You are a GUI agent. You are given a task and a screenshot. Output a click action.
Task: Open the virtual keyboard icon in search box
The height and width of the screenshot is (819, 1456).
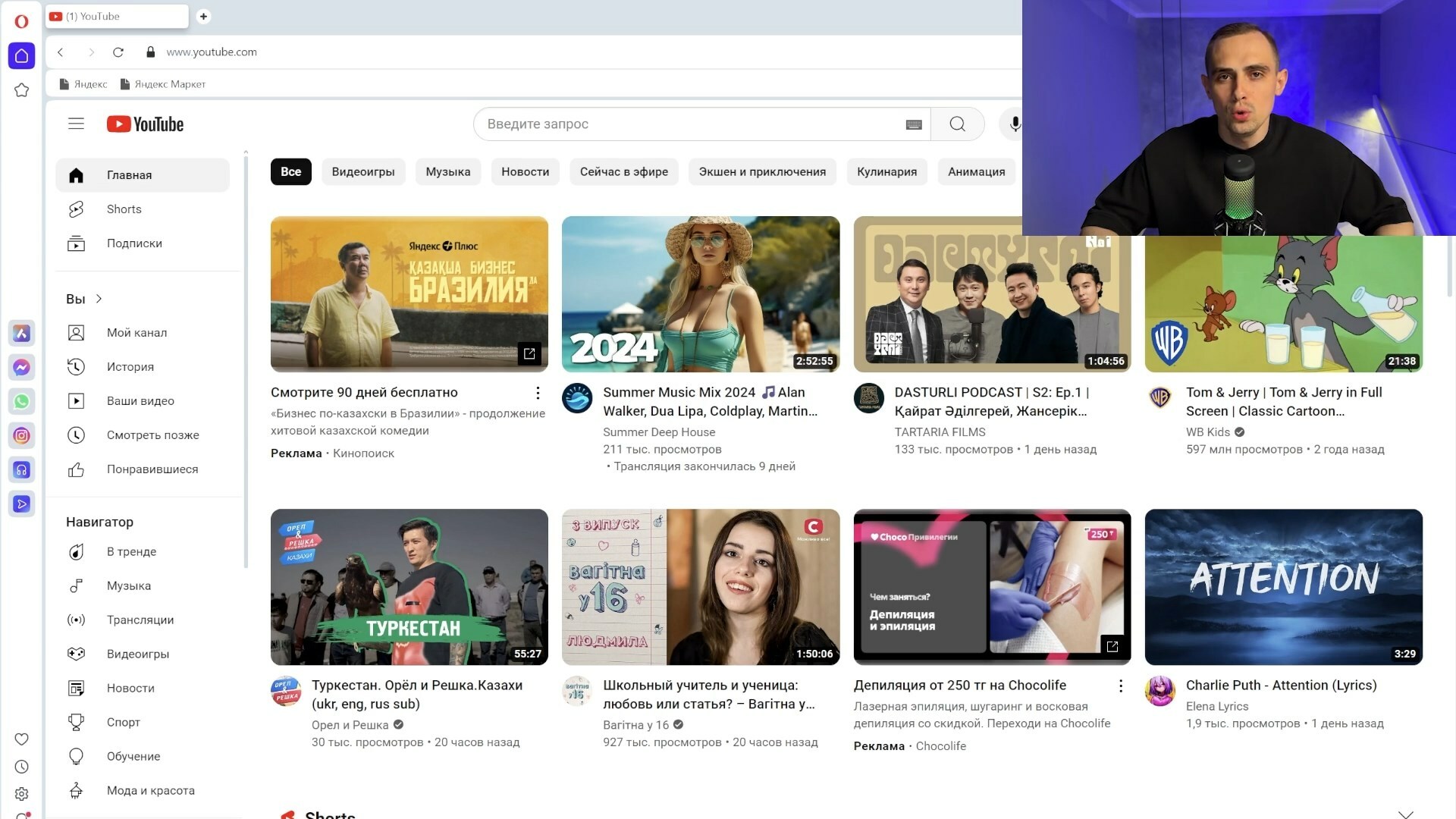[914, 124]
